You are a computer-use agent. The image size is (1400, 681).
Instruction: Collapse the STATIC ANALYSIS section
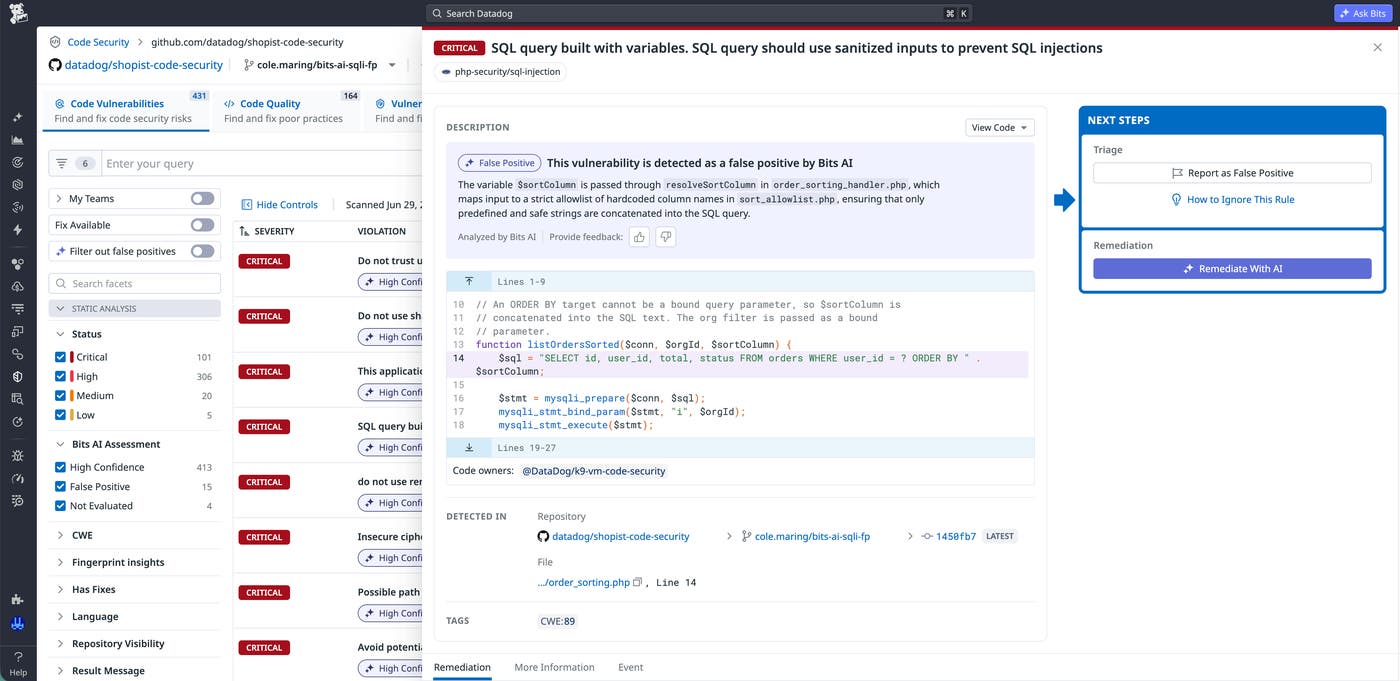(x=134, y=309)
